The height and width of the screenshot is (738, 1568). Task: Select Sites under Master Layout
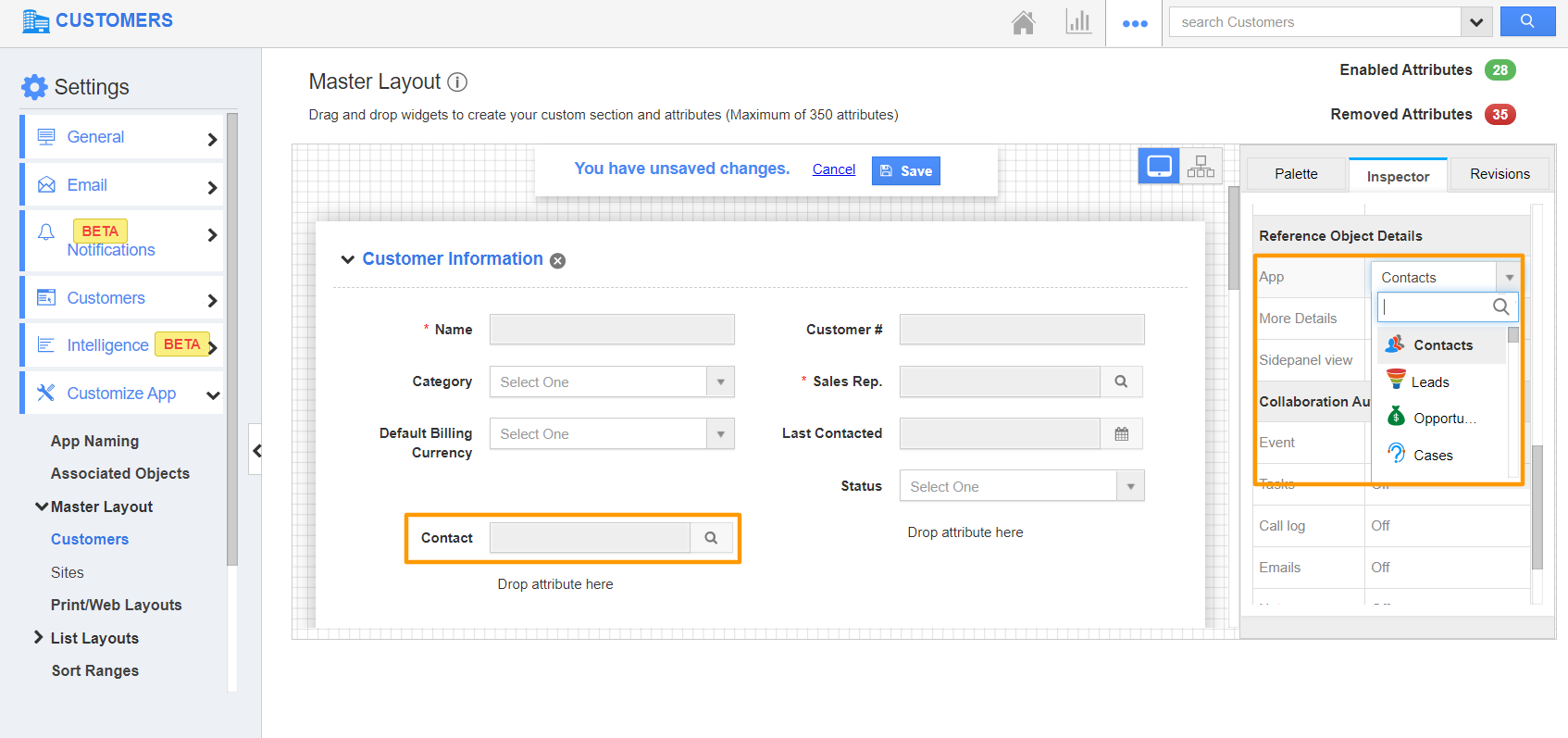pos(68,572)
